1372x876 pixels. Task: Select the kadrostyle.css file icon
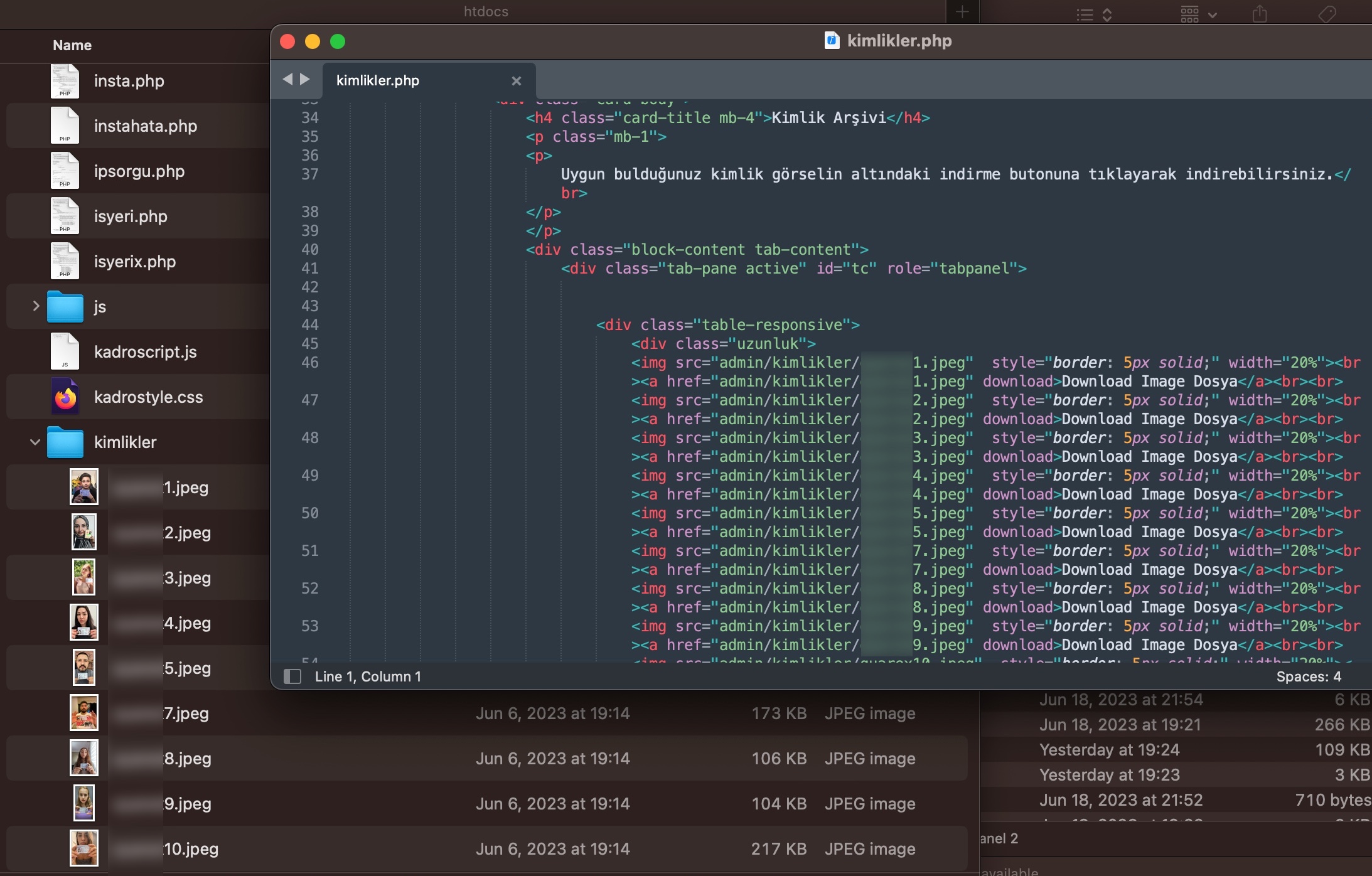pyautogui.click(x=65, y=397)
